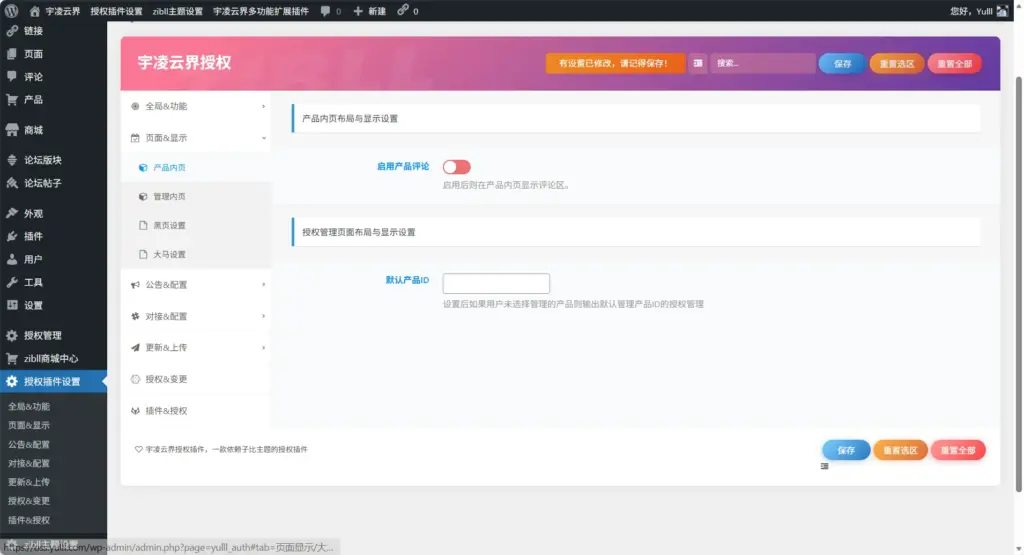Select the 管理内页 sub-tab
The image size is (1024, 555).
(x=168, y=197)
